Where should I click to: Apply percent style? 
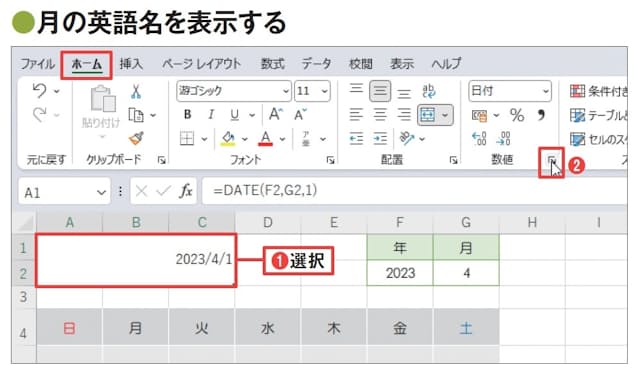coord(517,115)
